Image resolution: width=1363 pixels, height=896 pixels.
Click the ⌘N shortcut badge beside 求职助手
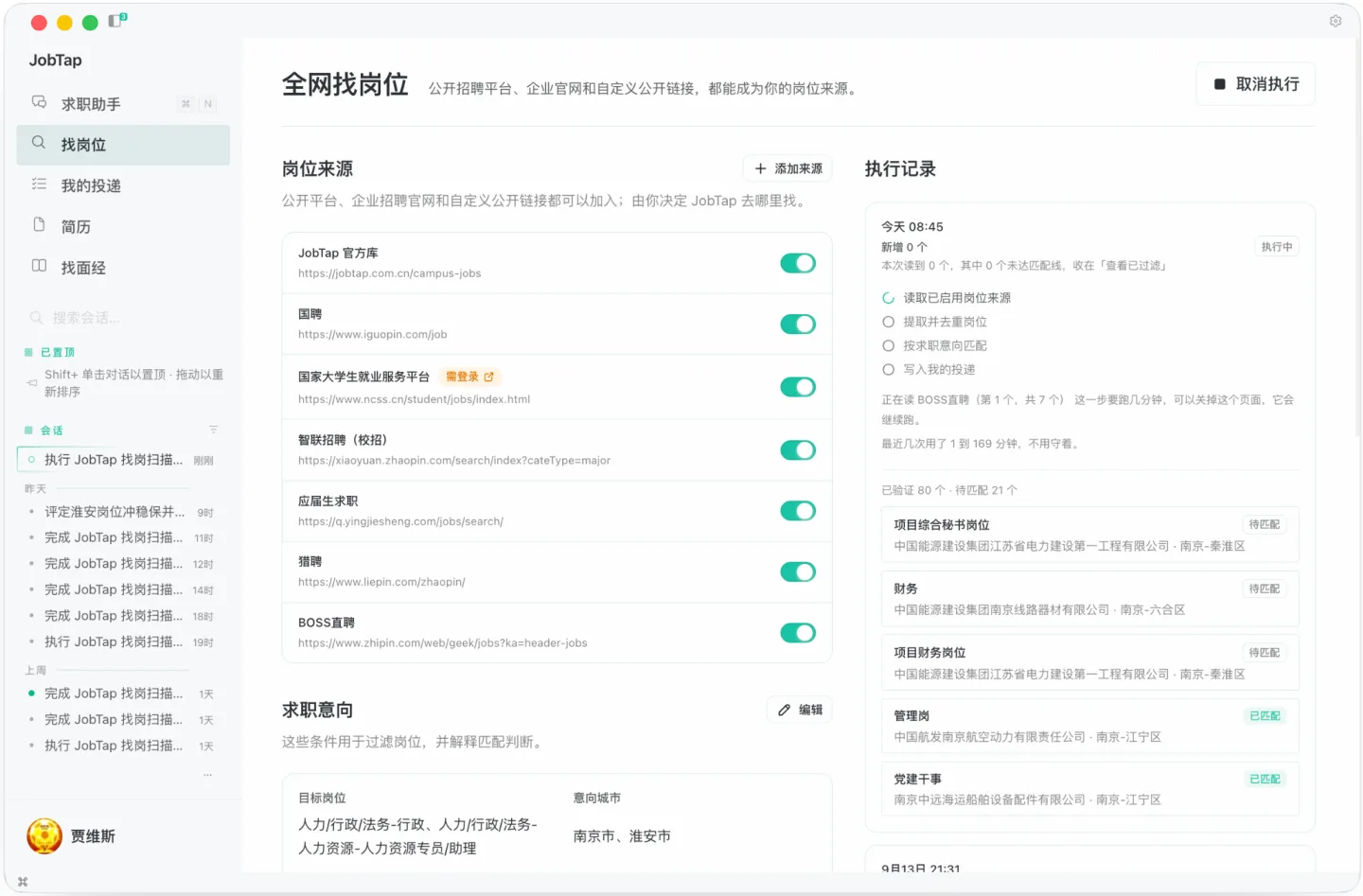click(197, 104)
